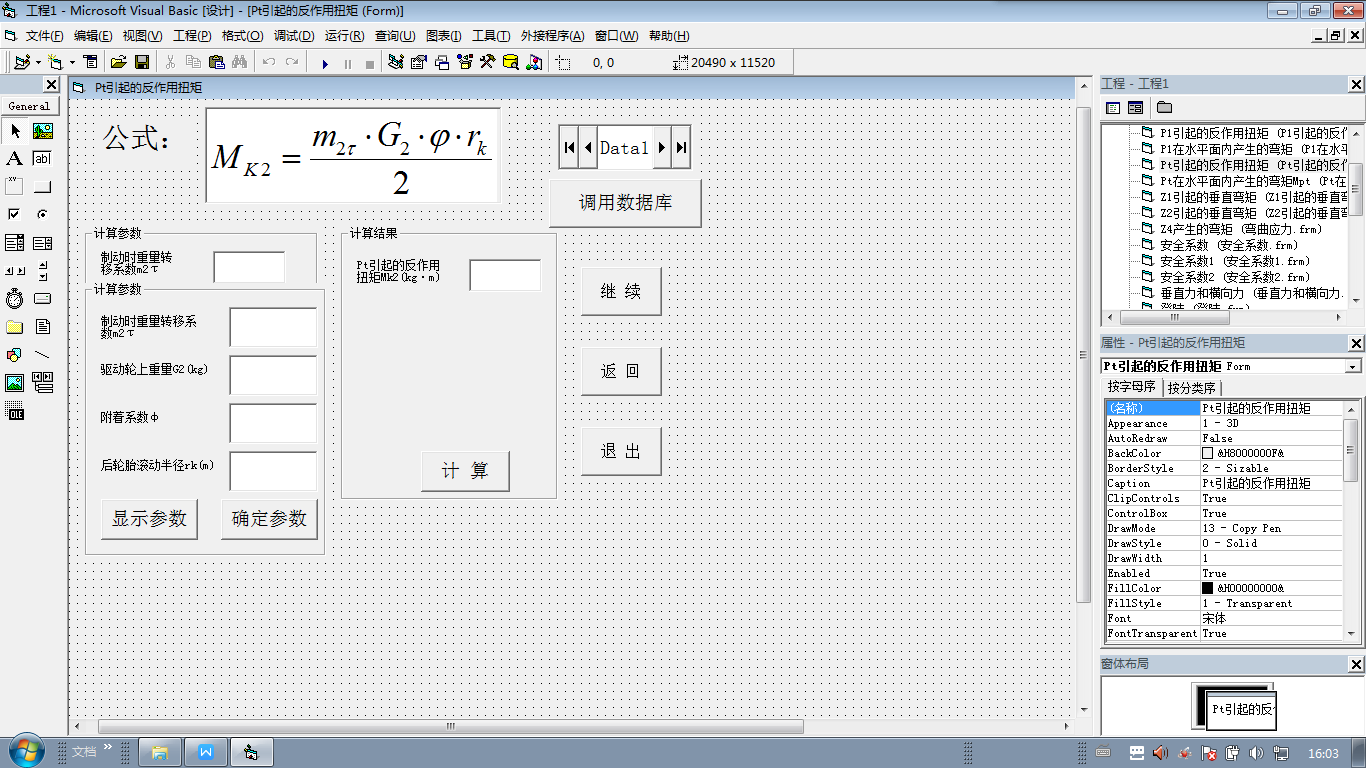The image size is (1366, 768).
Task: Click the 附着系数 input box
Action: pos(273,423)
